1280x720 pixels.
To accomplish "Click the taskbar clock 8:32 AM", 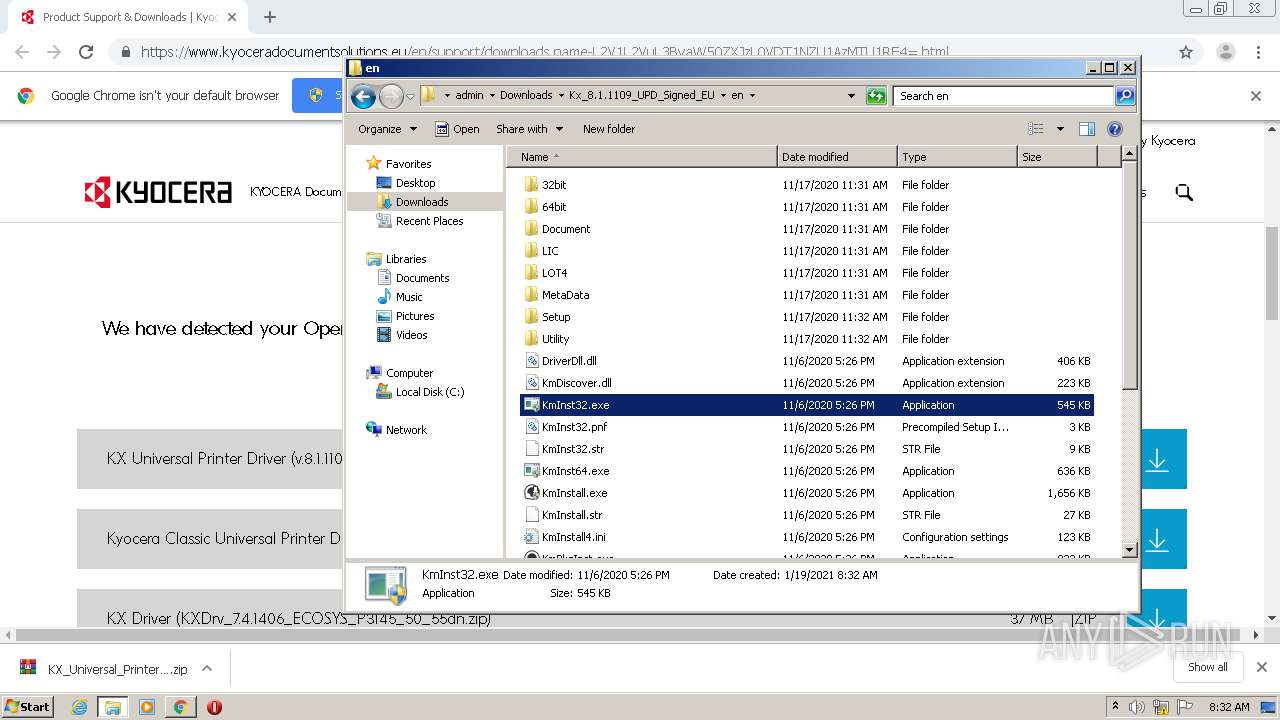I will point(1229,707).
